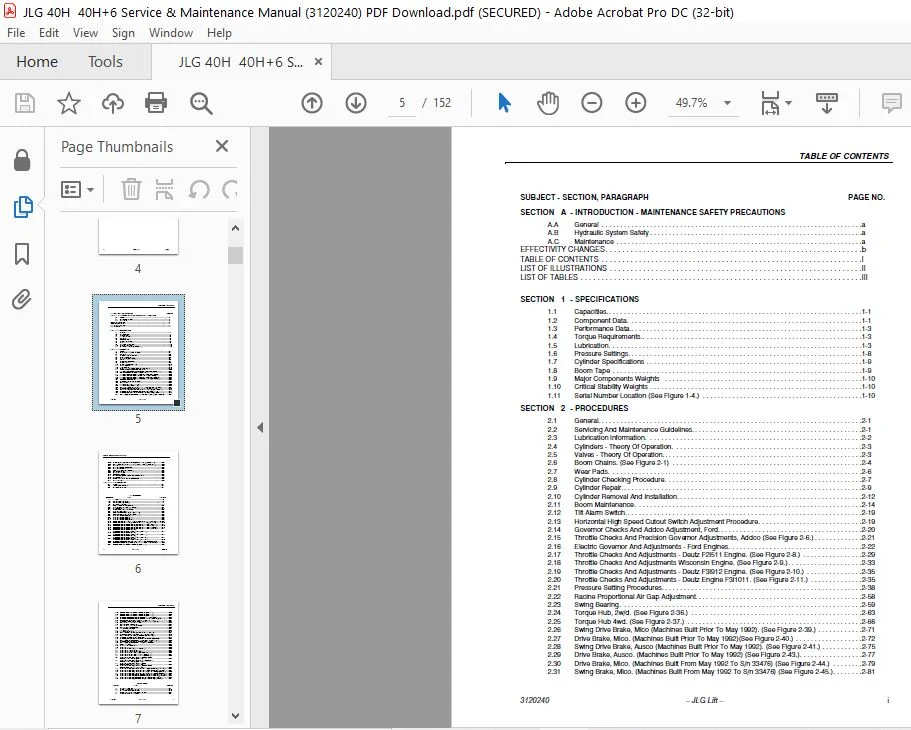Click 'SECTION 2 - PROCEDURES' heading
This screenshot has width=911, height=730.
pos(574,409)
